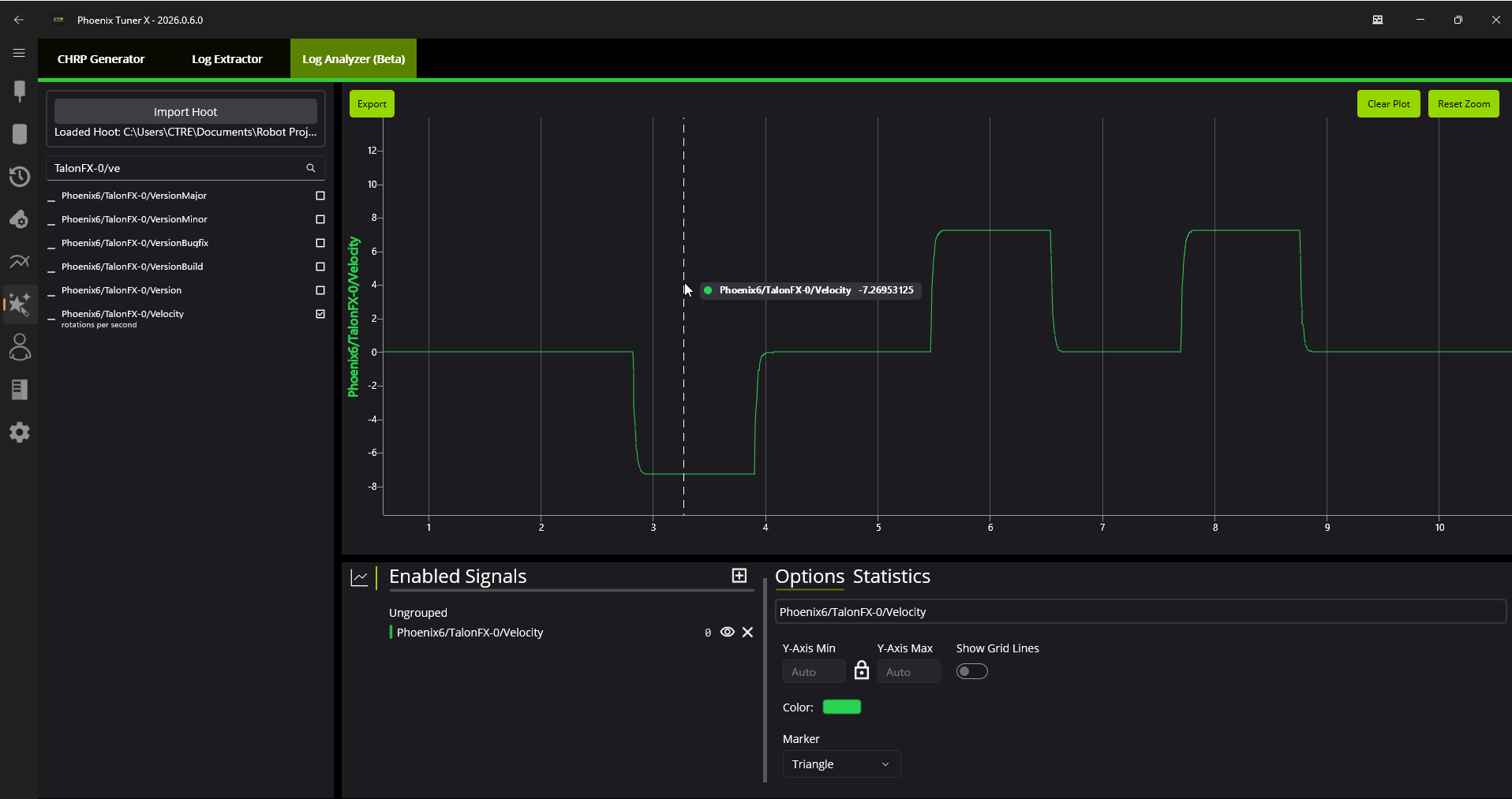Click the Clear Plot button
The width and height of the screenshot is (1512, 799).
pos(1389,104)
